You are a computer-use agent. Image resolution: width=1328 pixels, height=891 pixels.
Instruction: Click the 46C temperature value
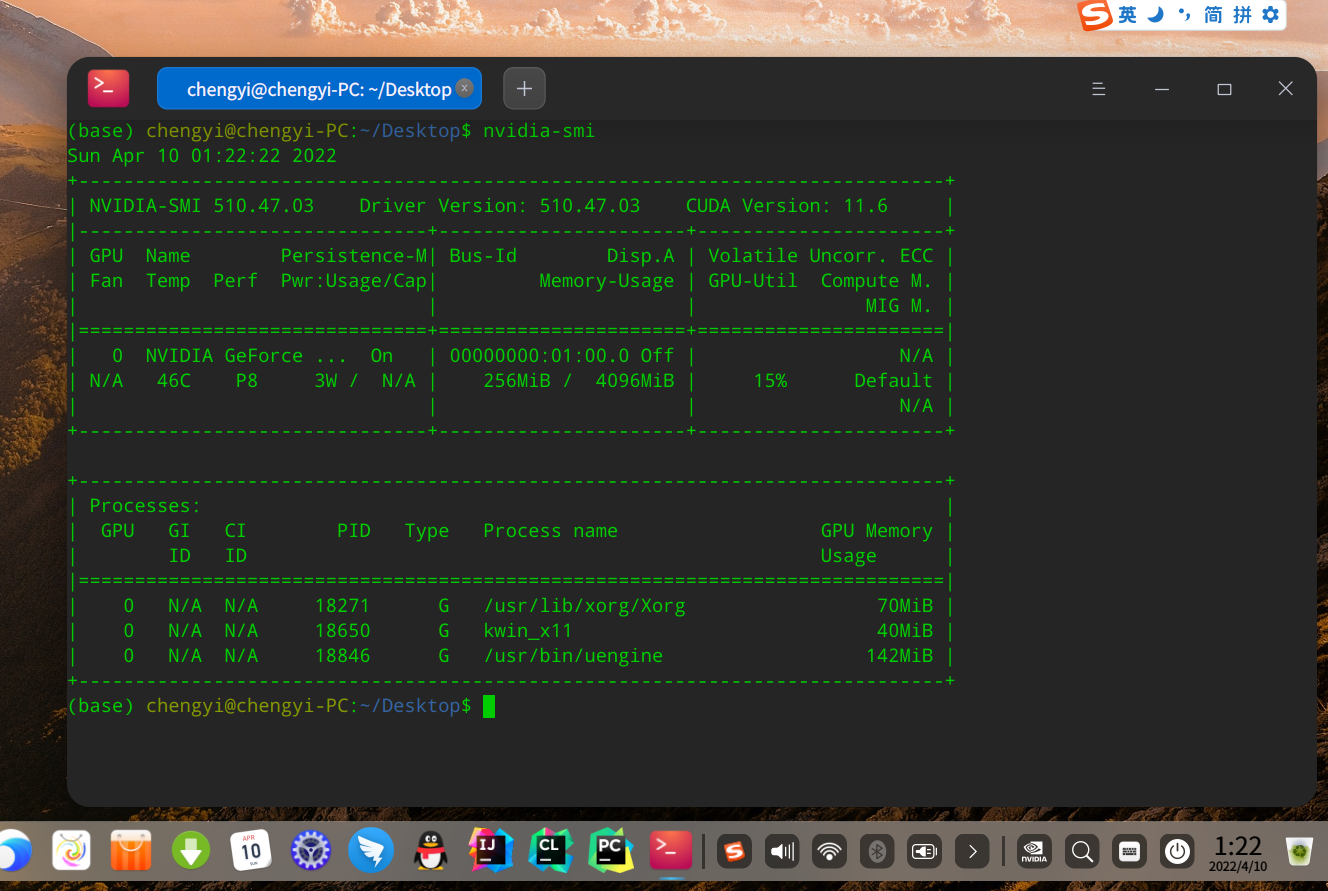[174, 381]
